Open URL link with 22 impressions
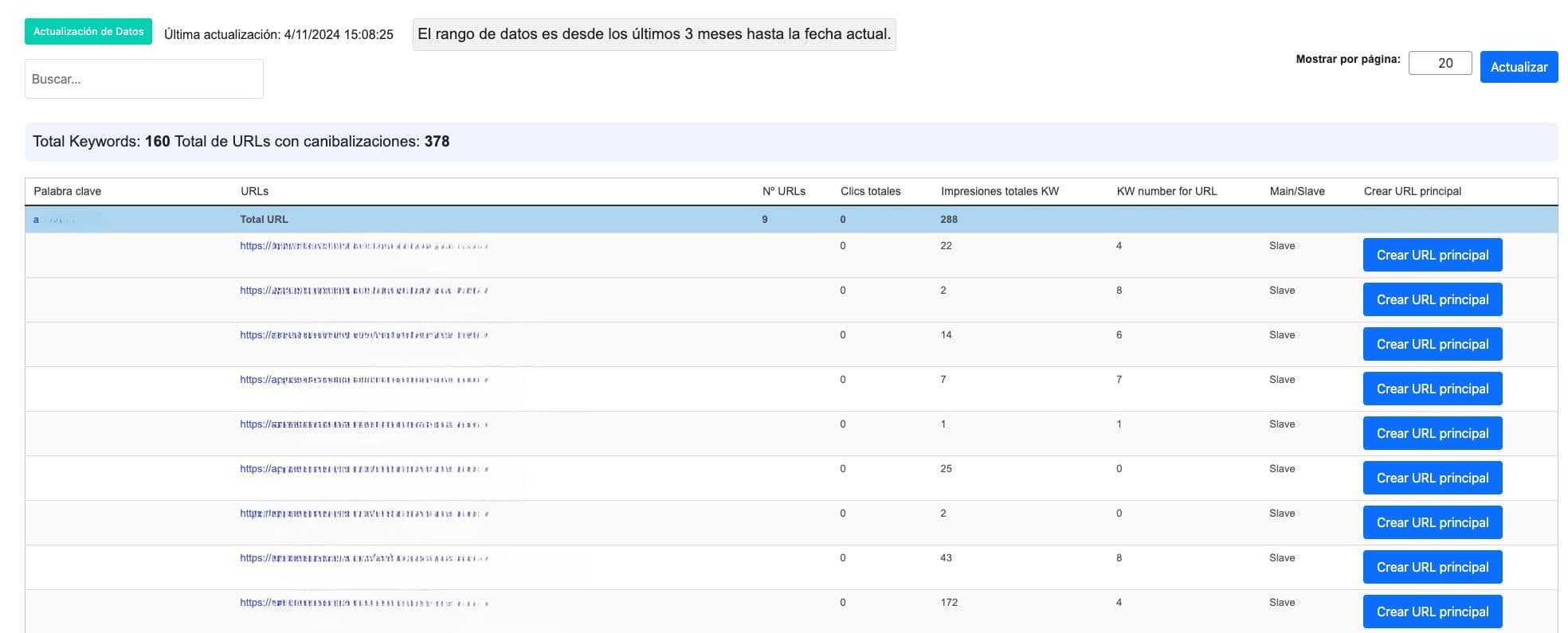 364,246
